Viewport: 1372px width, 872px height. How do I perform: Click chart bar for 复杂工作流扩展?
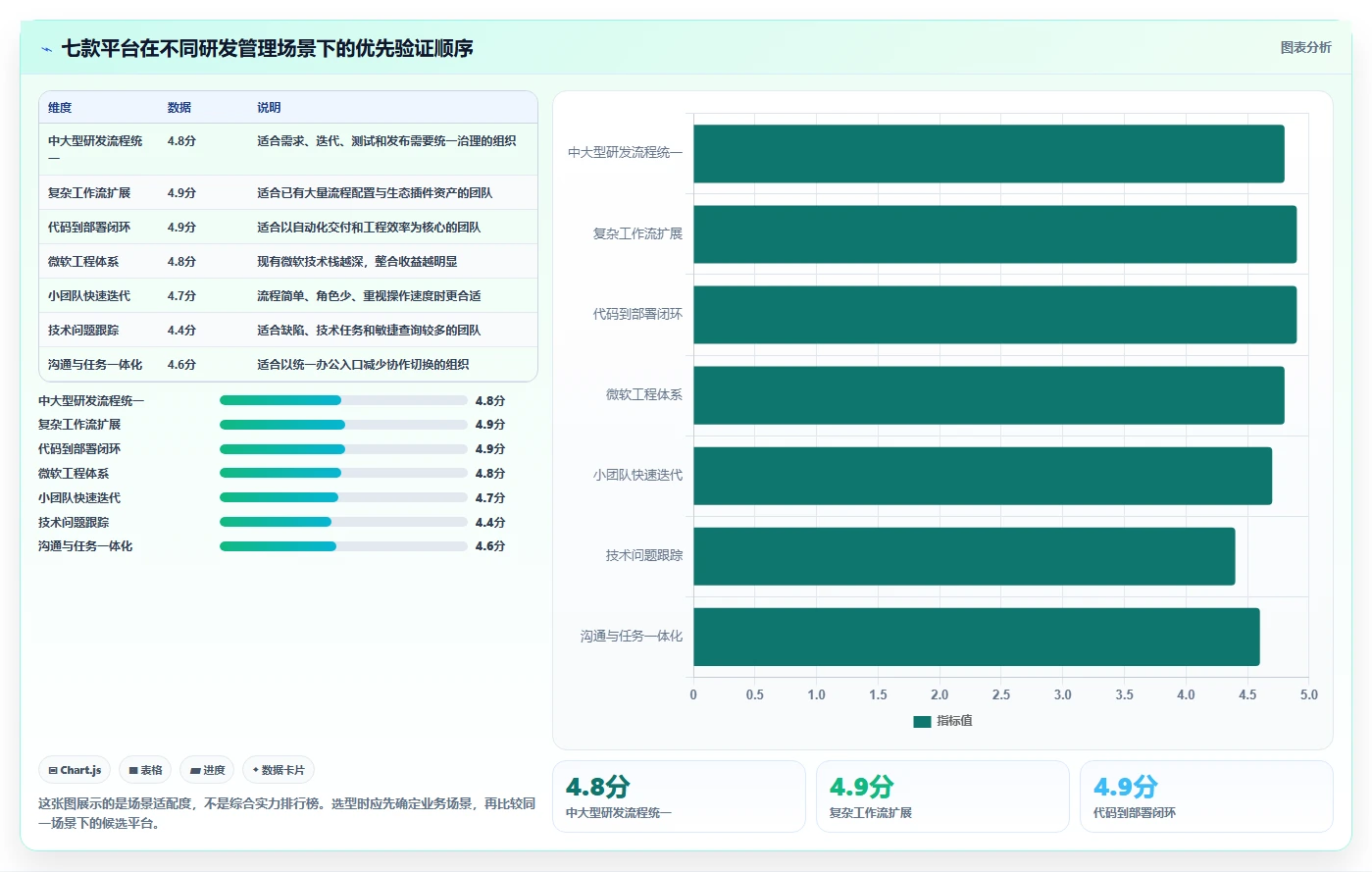[x=994, y=234]
